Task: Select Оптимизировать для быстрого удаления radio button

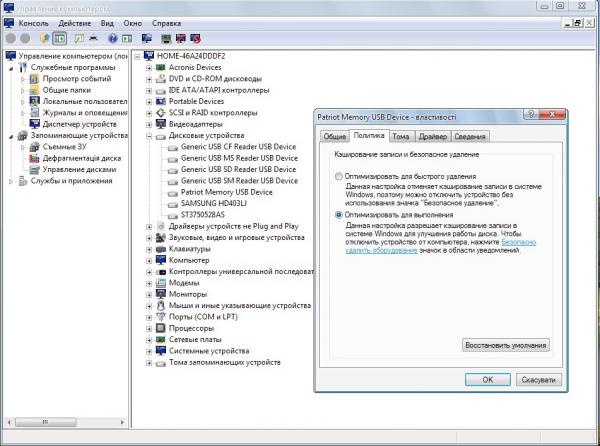Action: [339, 177]
